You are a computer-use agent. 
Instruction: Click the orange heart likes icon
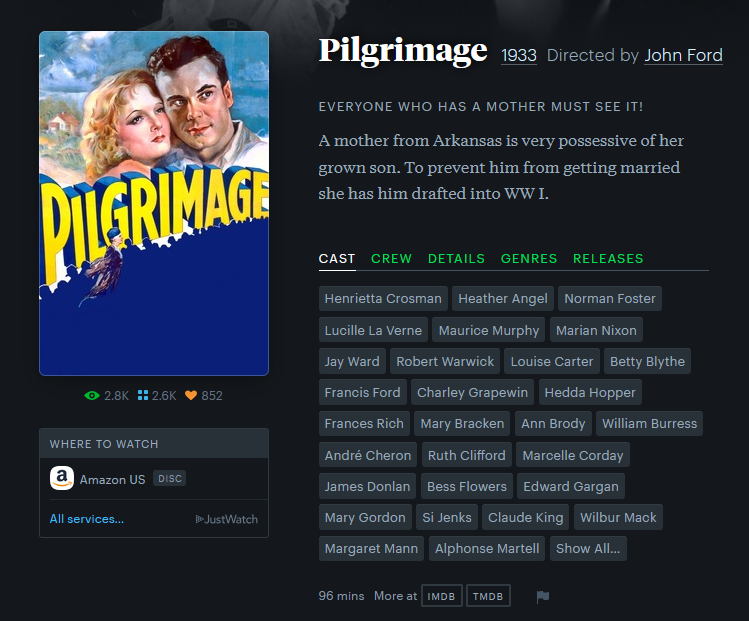click(x=191, y=396)
